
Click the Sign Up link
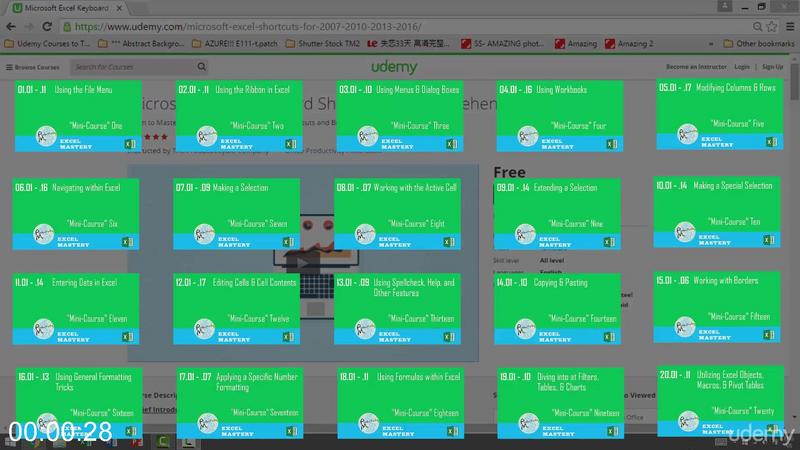[772, 67]
